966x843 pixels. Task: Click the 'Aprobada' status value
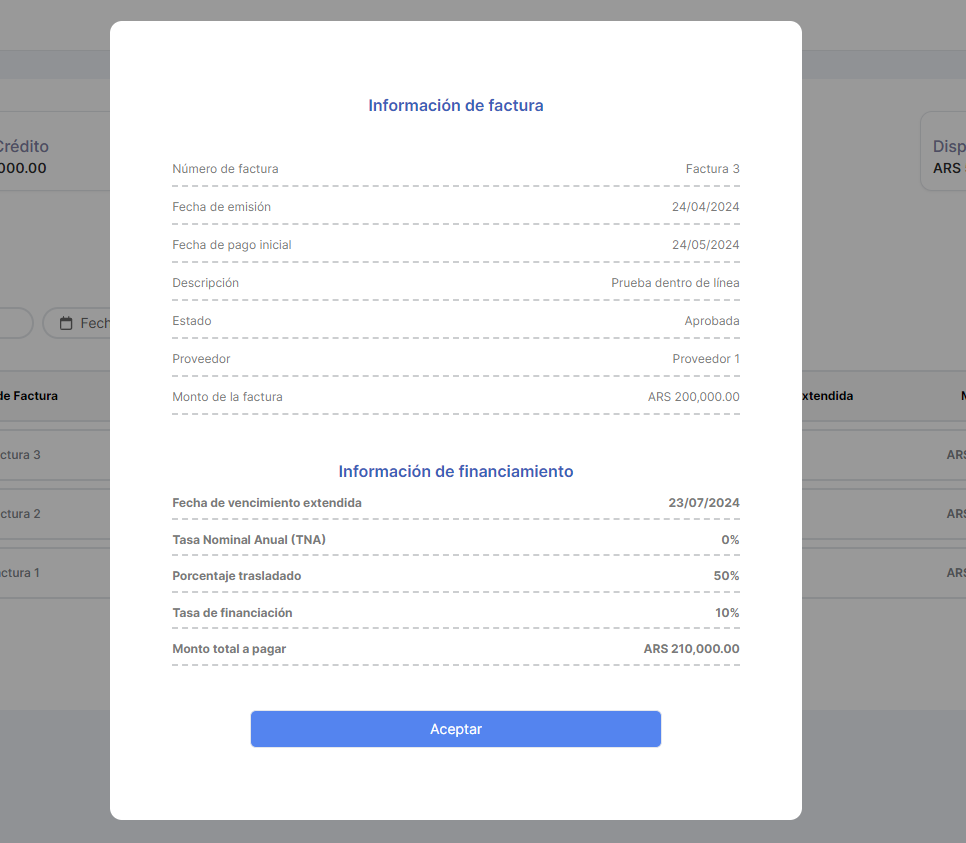[711, 321]
